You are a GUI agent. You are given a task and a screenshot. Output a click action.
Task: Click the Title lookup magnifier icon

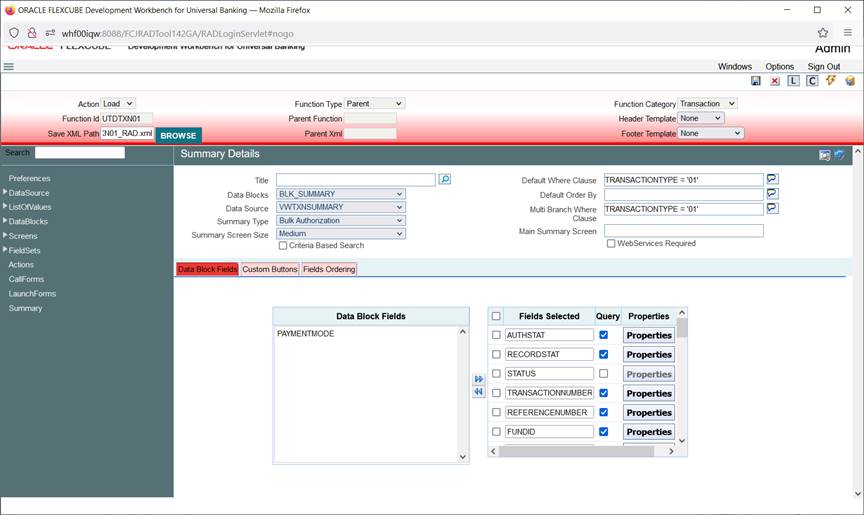445,179
